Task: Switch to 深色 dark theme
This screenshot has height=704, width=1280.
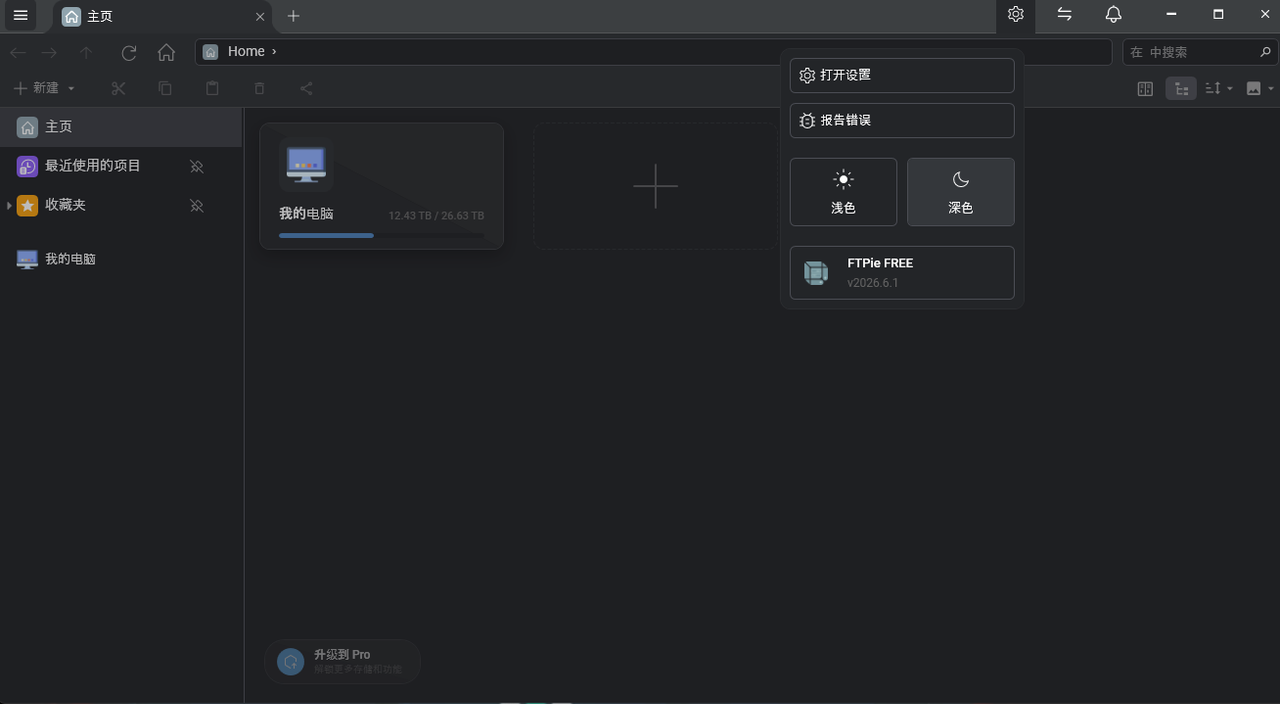Action: pos(960,192)
